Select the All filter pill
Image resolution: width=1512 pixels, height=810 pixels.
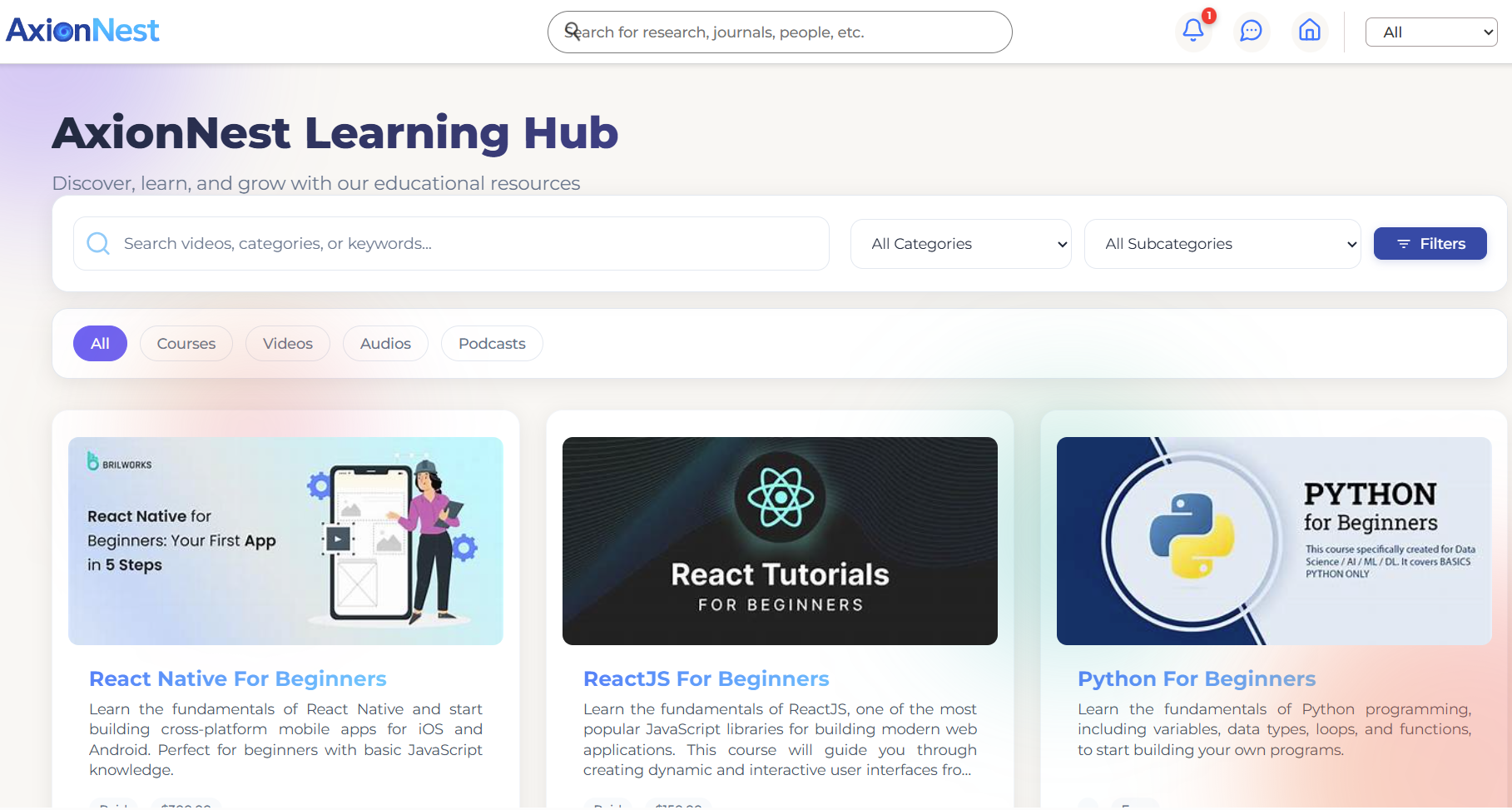tap(100, 344)
